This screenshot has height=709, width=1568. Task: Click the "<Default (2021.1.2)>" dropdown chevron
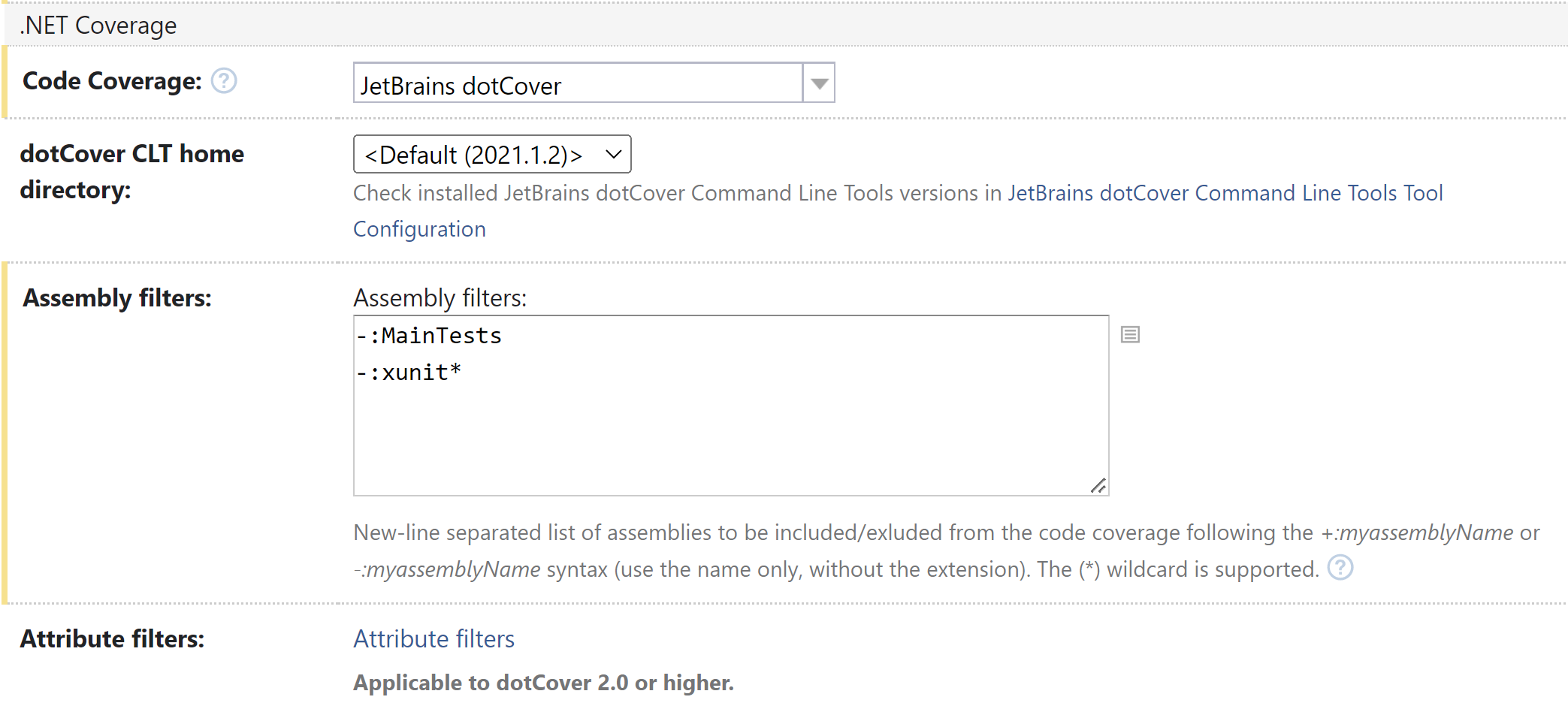click(614, 154)
